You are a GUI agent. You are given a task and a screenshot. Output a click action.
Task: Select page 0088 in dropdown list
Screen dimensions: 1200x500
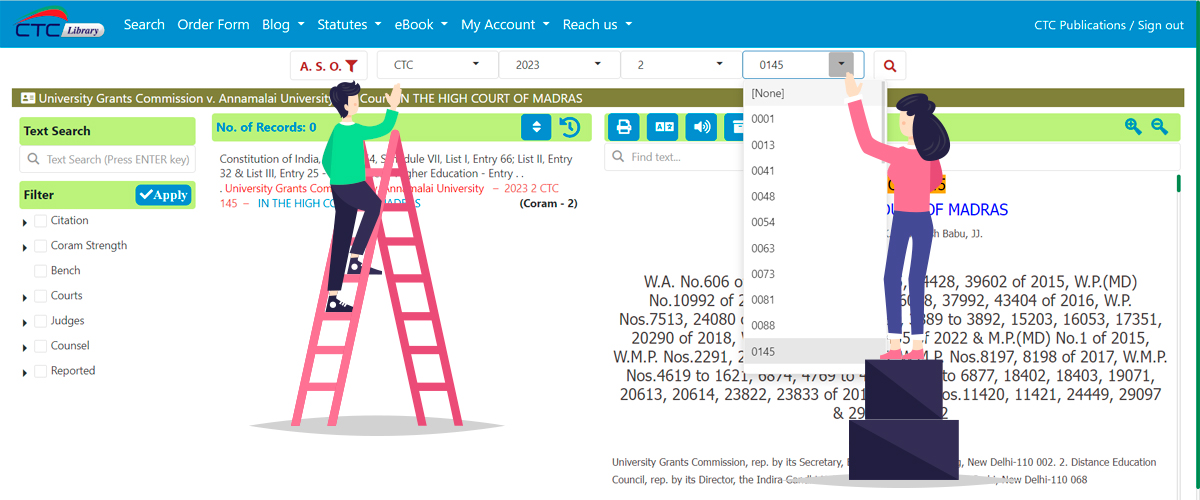click(x=814, y=326)
